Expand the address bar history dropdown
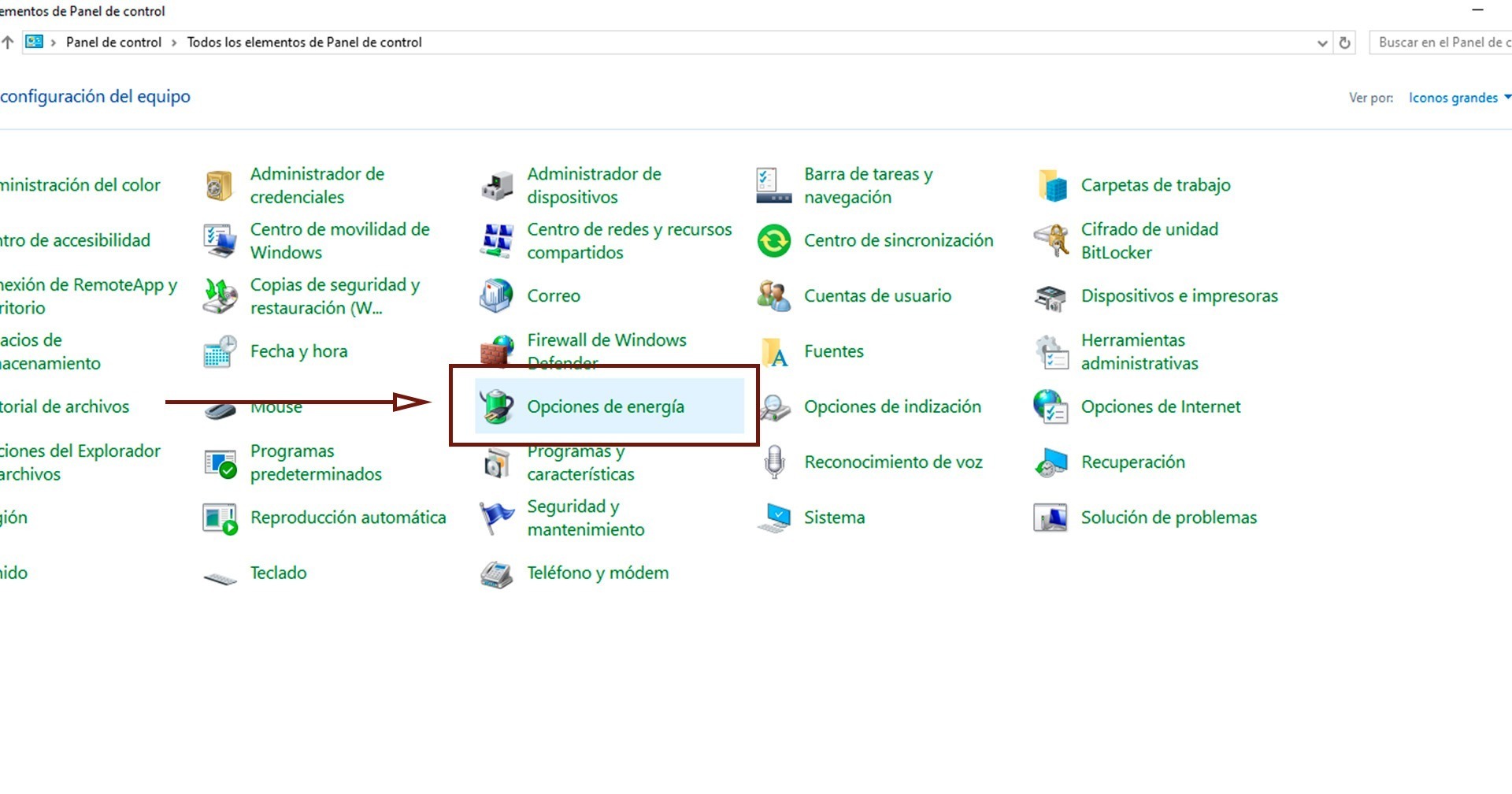The height and width of the screenshot is (794, 1512). tap(1322, 43)
